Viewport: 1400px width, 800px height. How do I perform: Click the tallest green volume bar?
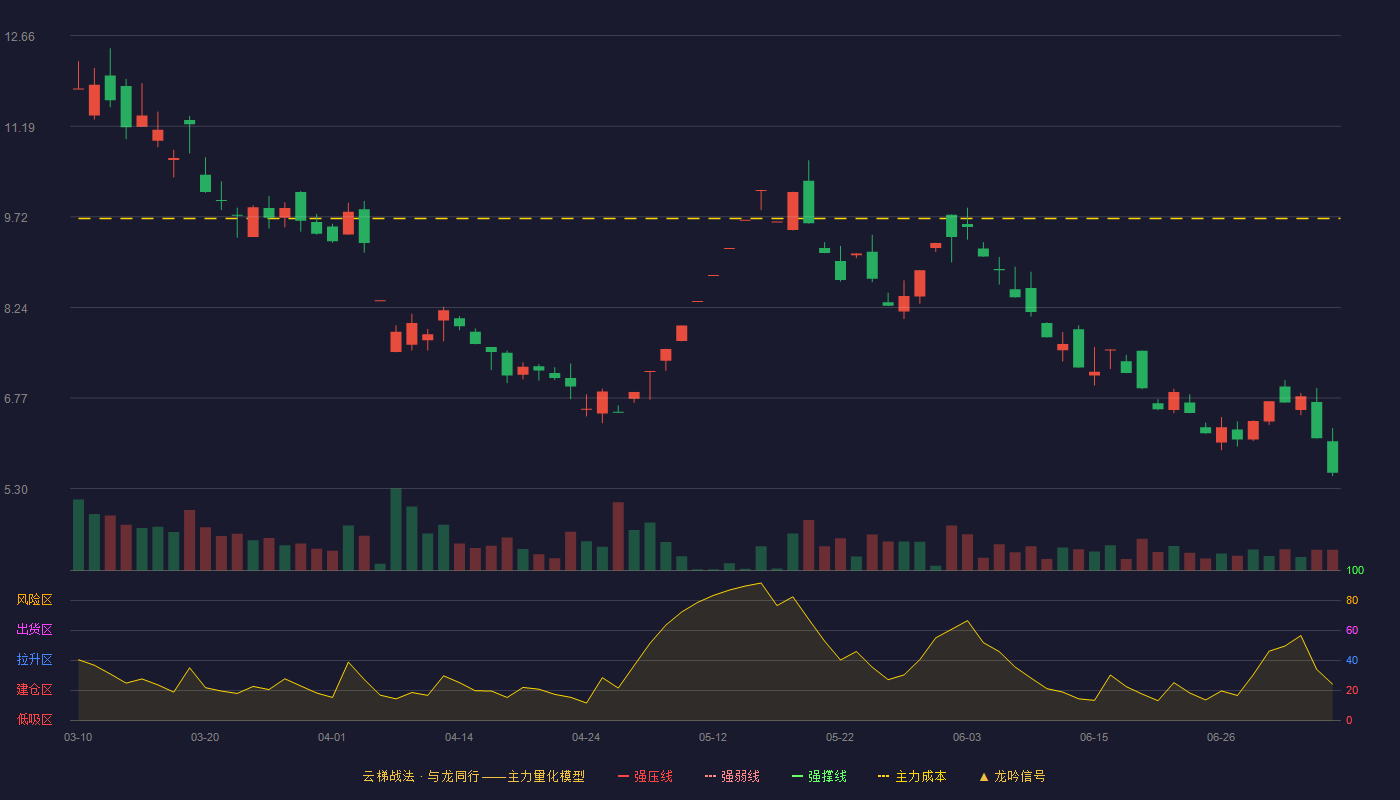396,529
